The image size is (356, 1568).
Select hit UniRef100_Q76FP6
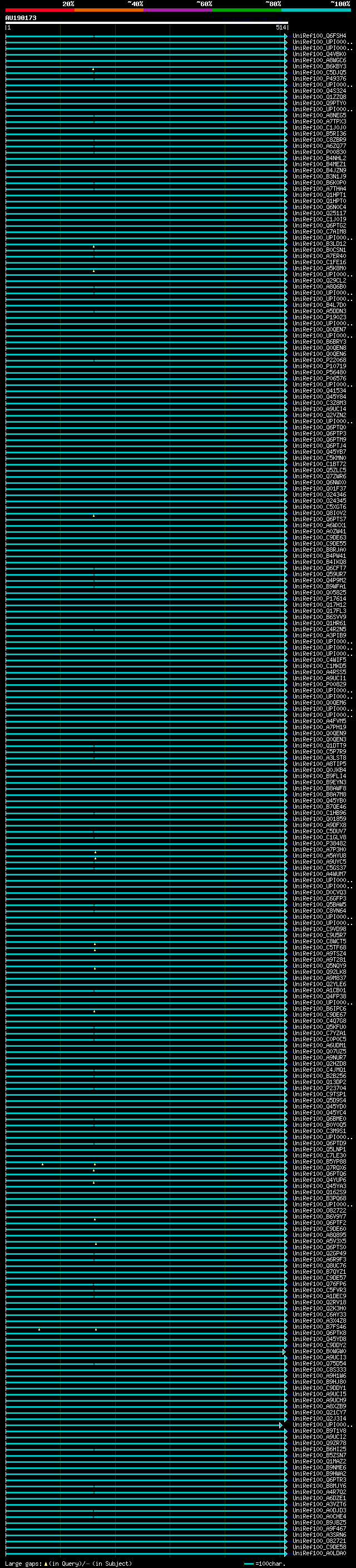pos(319,1284)
